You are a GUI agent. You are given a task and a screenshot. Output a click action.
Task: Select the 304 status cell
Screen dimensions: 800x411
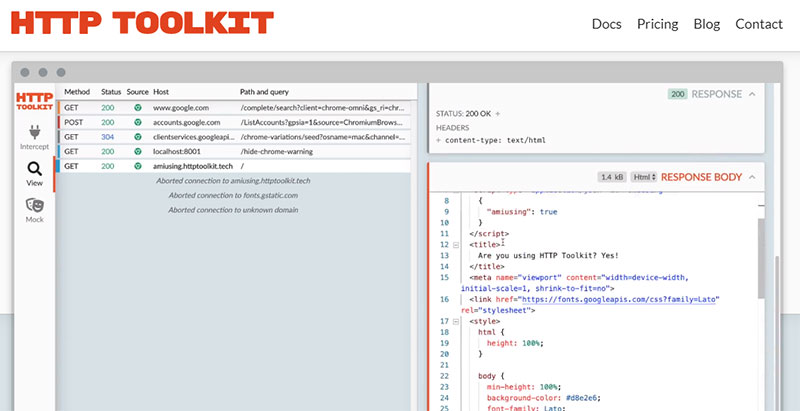click(x=108, y=137)
